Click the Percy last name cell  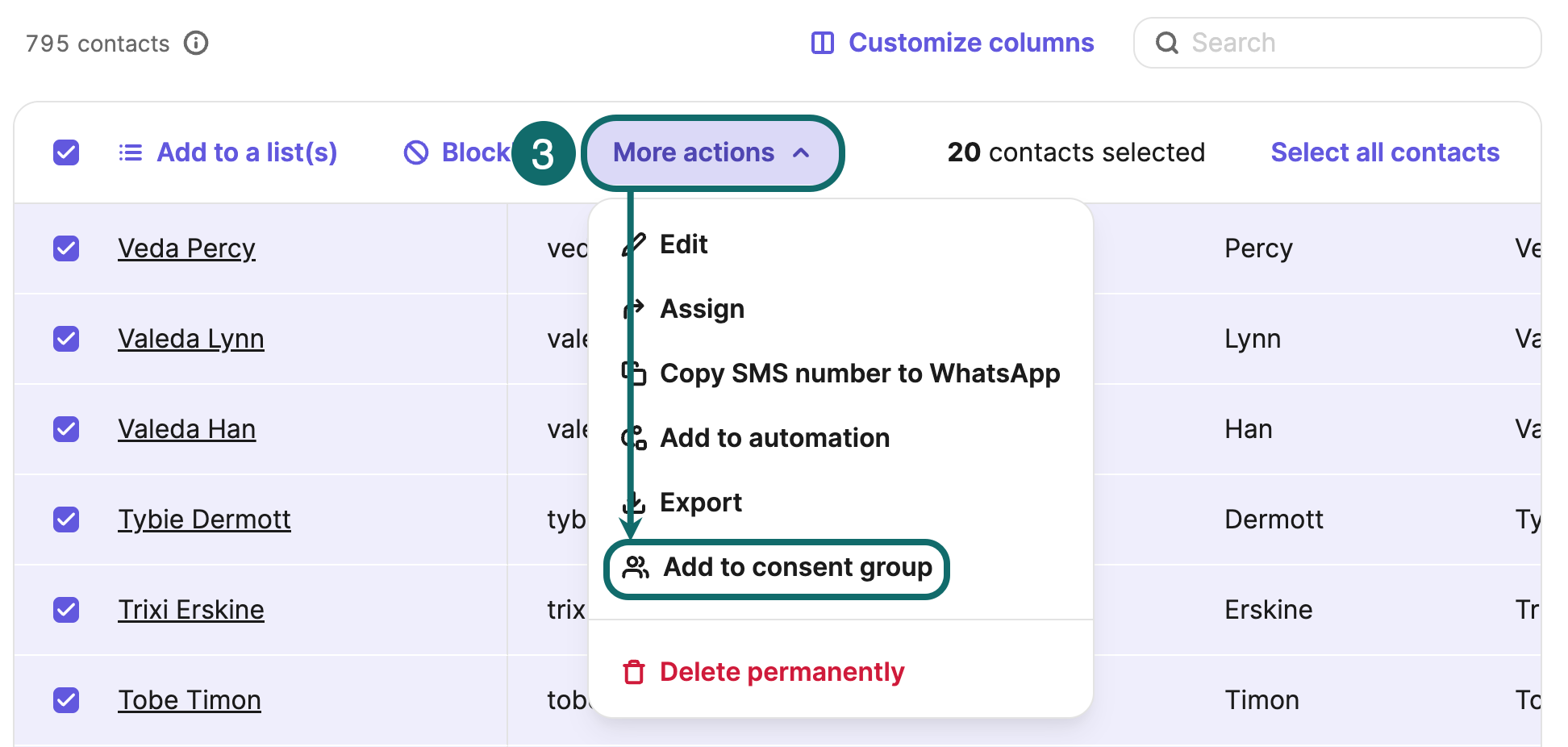(x=1258, y=248)
